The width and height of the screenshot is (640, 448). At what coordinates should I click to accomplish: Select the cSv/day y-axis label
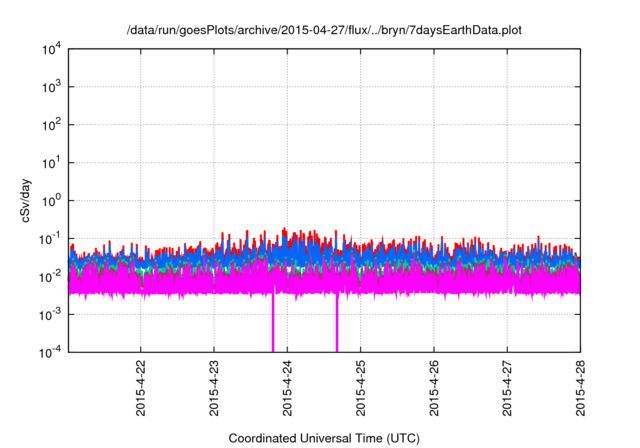coord(25,200)
